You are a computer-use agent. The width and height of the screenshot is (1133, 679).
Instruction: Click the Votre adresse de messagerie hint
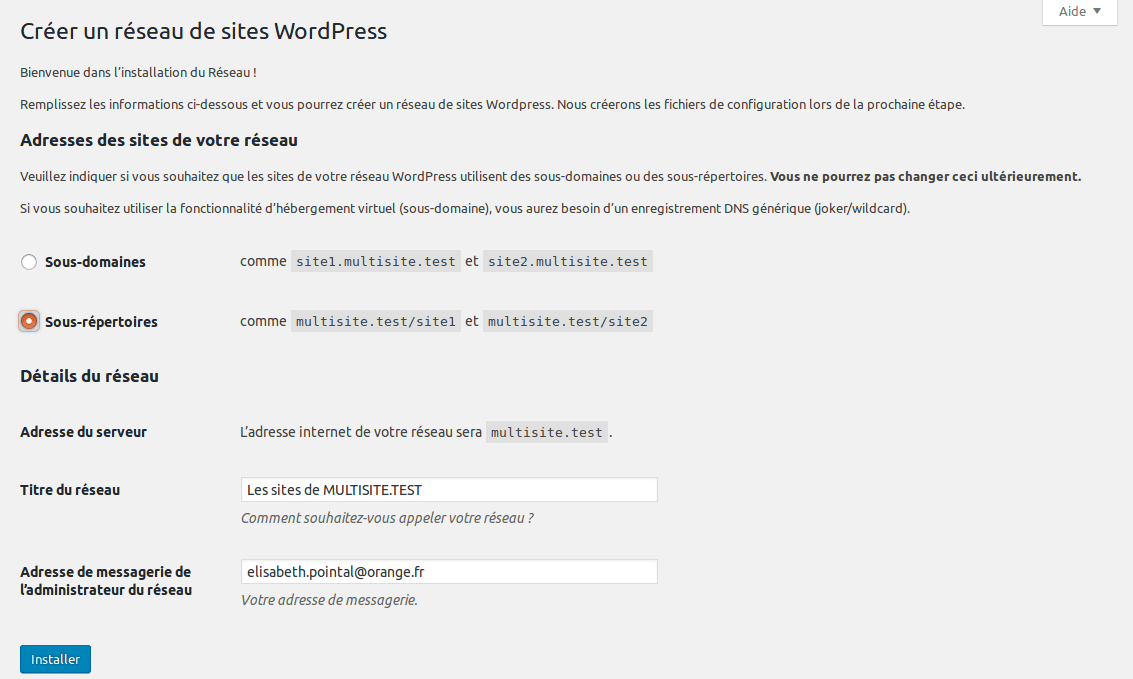329,601
